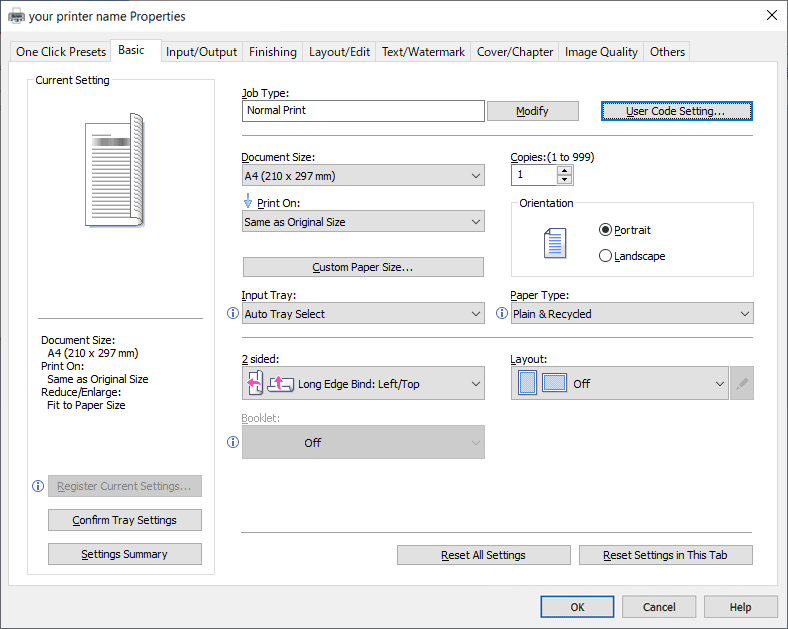Click the info icon beside Input Tray
Image resolution: width=788 pixels, height=629 pixels.
pyautogui.click(x=233, y=314)
